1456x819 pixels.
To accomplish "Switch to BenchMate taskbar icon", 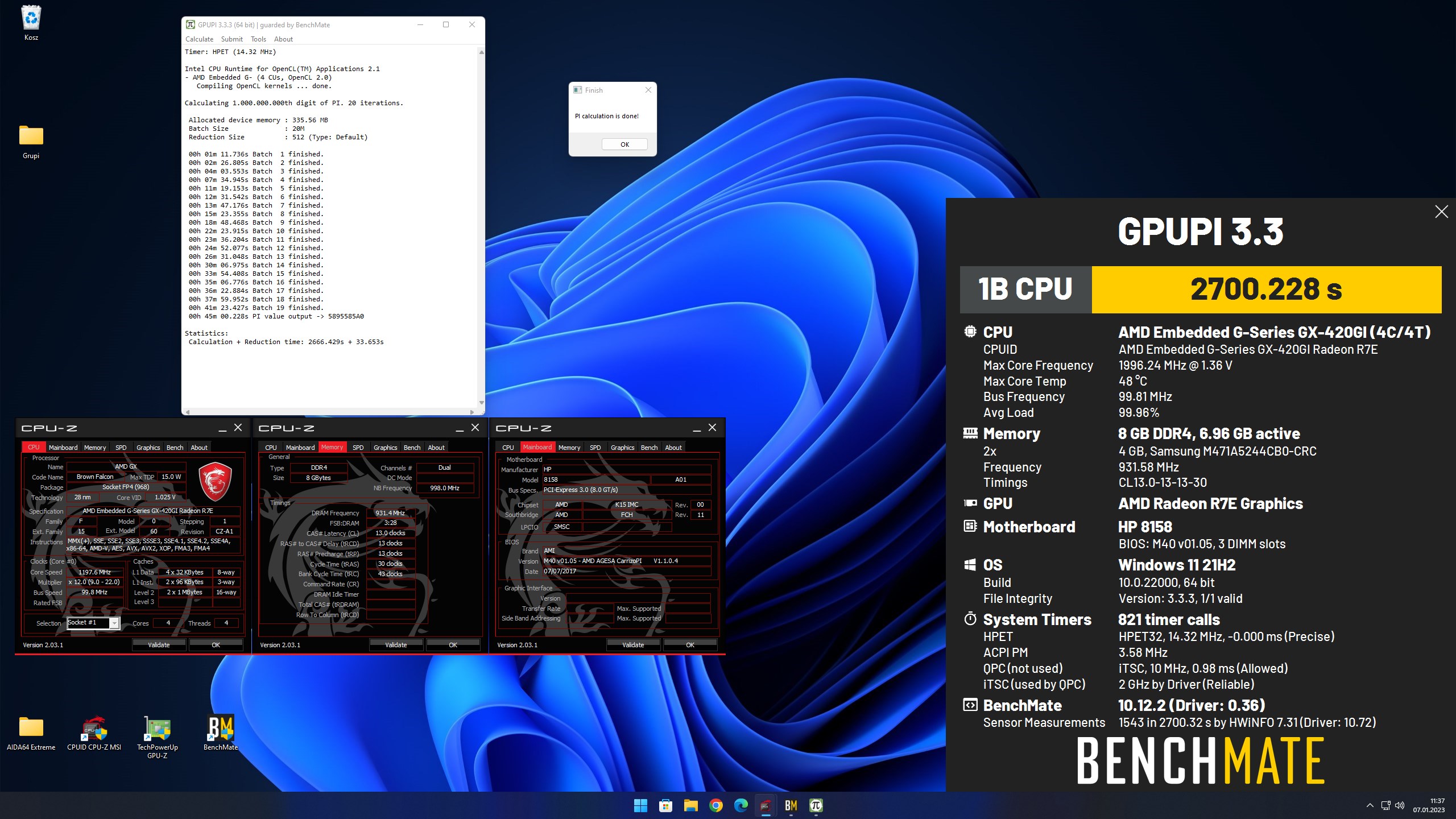I will pyautogui.click(x=791, y=805).
